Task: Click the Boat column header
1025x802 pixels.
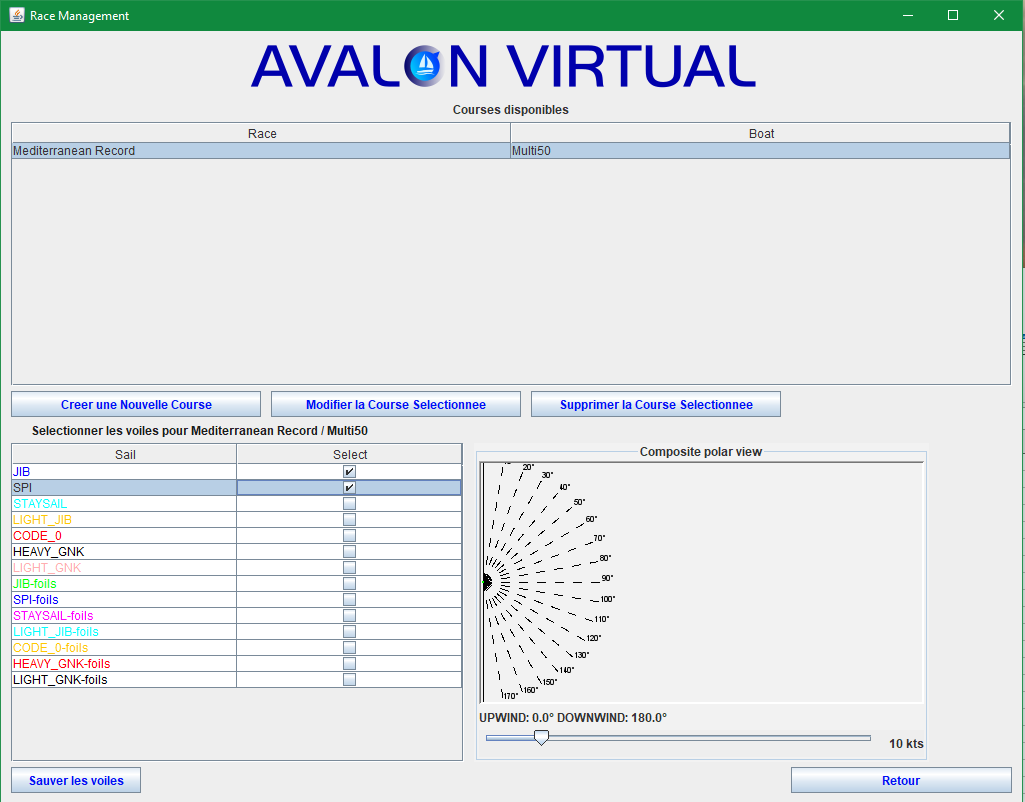Action: click(x=761, y=133)
